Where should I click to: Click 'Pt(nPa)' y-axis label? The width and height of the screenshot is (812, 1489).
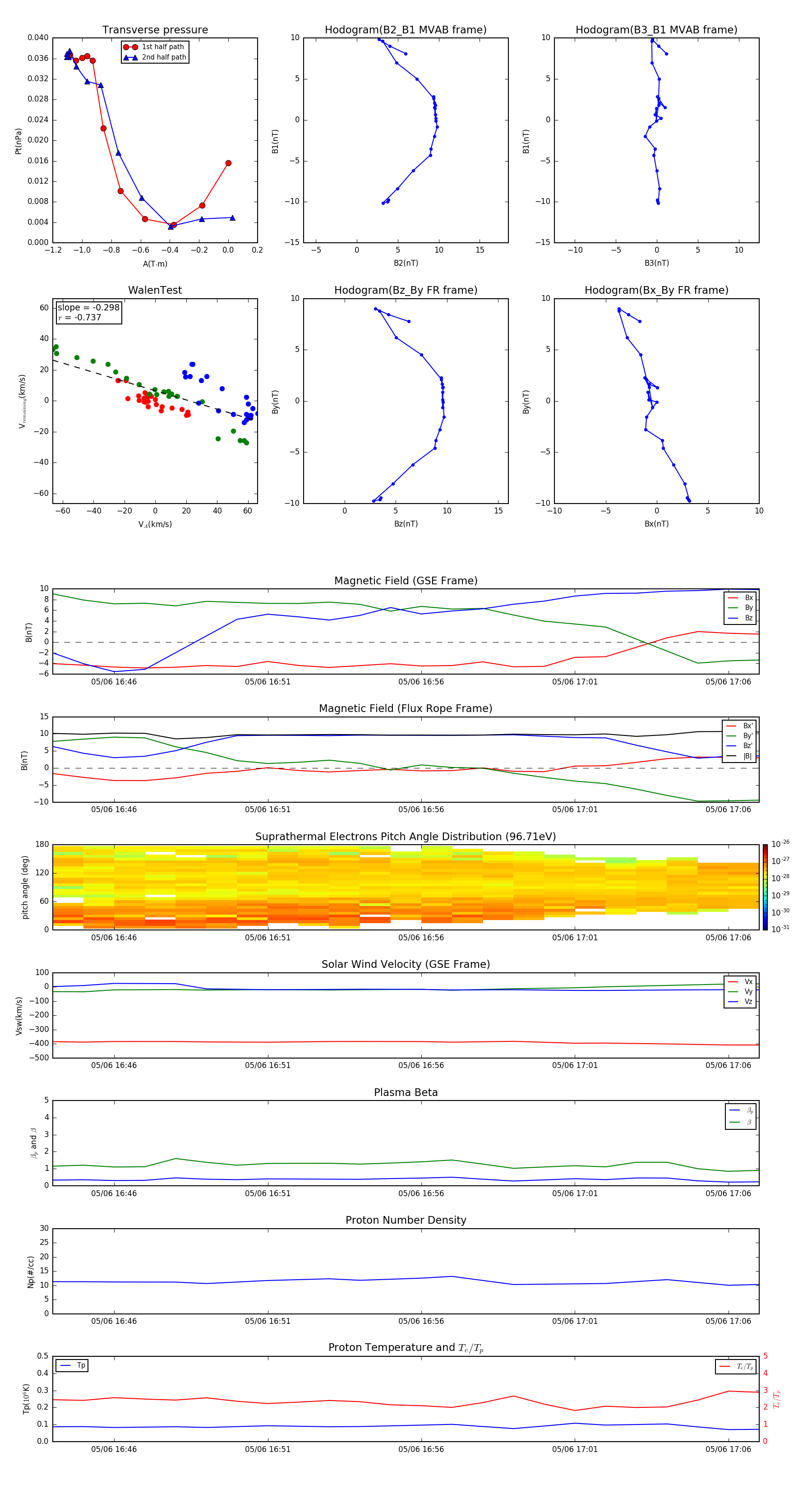point(18,140)
